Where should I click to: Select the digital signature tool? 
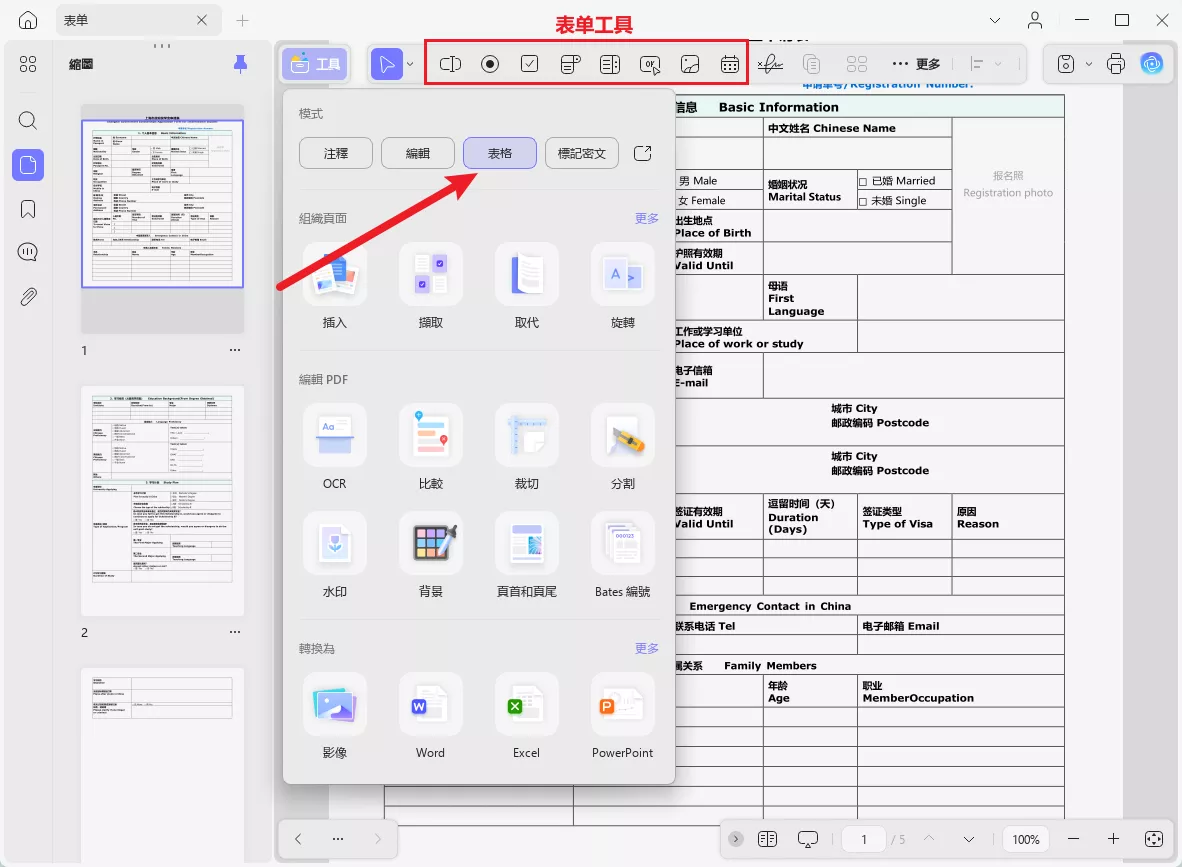pyautogui.click(x=770, y=64)
